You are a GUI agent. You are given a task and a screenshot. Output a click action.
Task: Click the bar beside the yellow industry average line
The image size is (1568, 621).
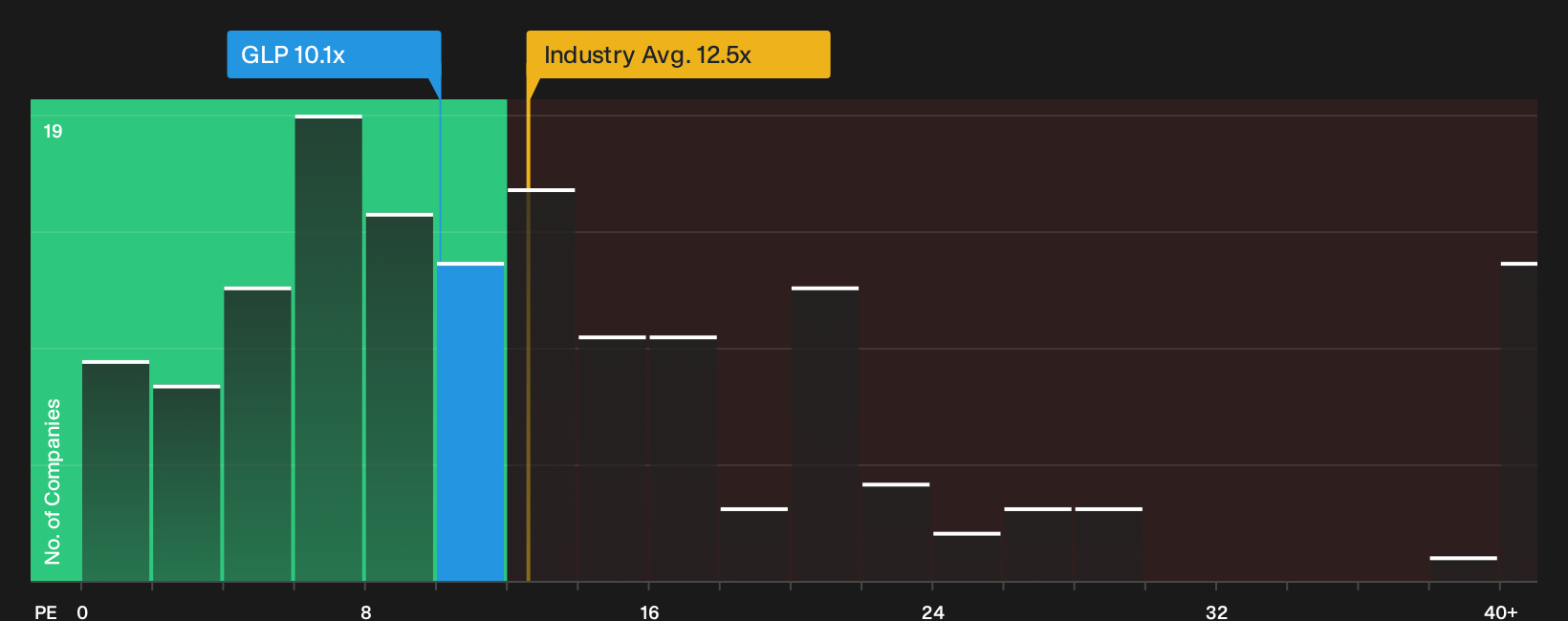coord(541,385)
